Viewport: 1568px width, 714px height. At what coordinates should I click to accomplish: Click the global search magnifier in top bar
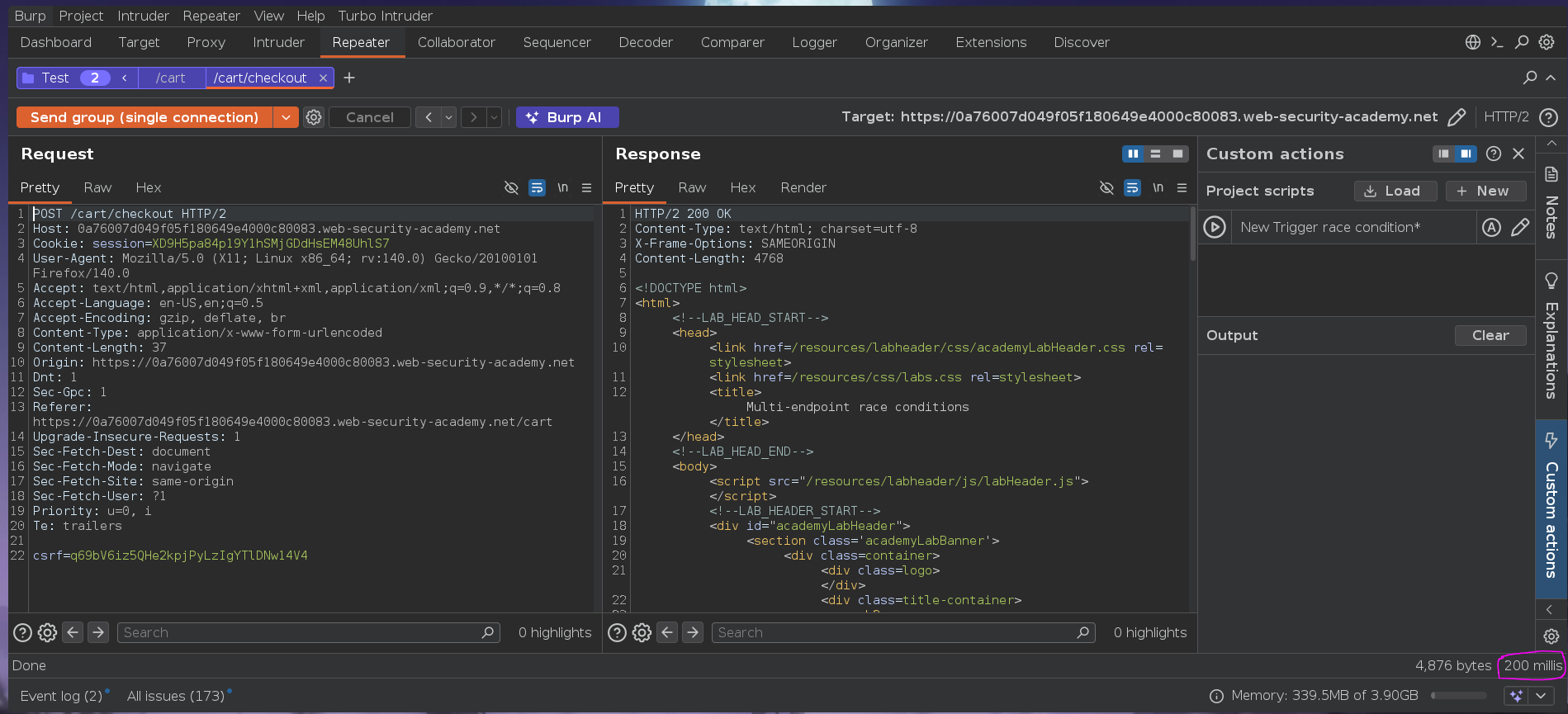coord(1522,42)
